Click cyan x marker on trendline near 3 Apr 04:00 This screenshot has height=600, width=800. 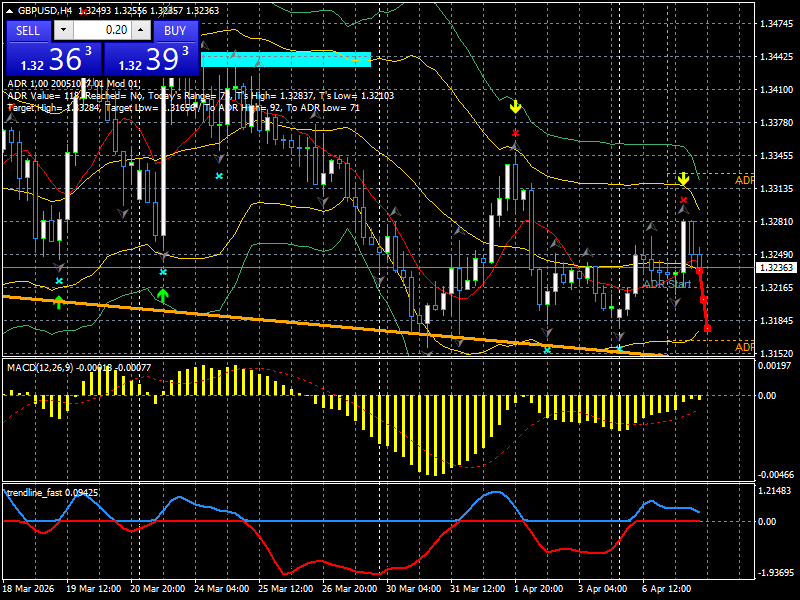tap(619, 349)
